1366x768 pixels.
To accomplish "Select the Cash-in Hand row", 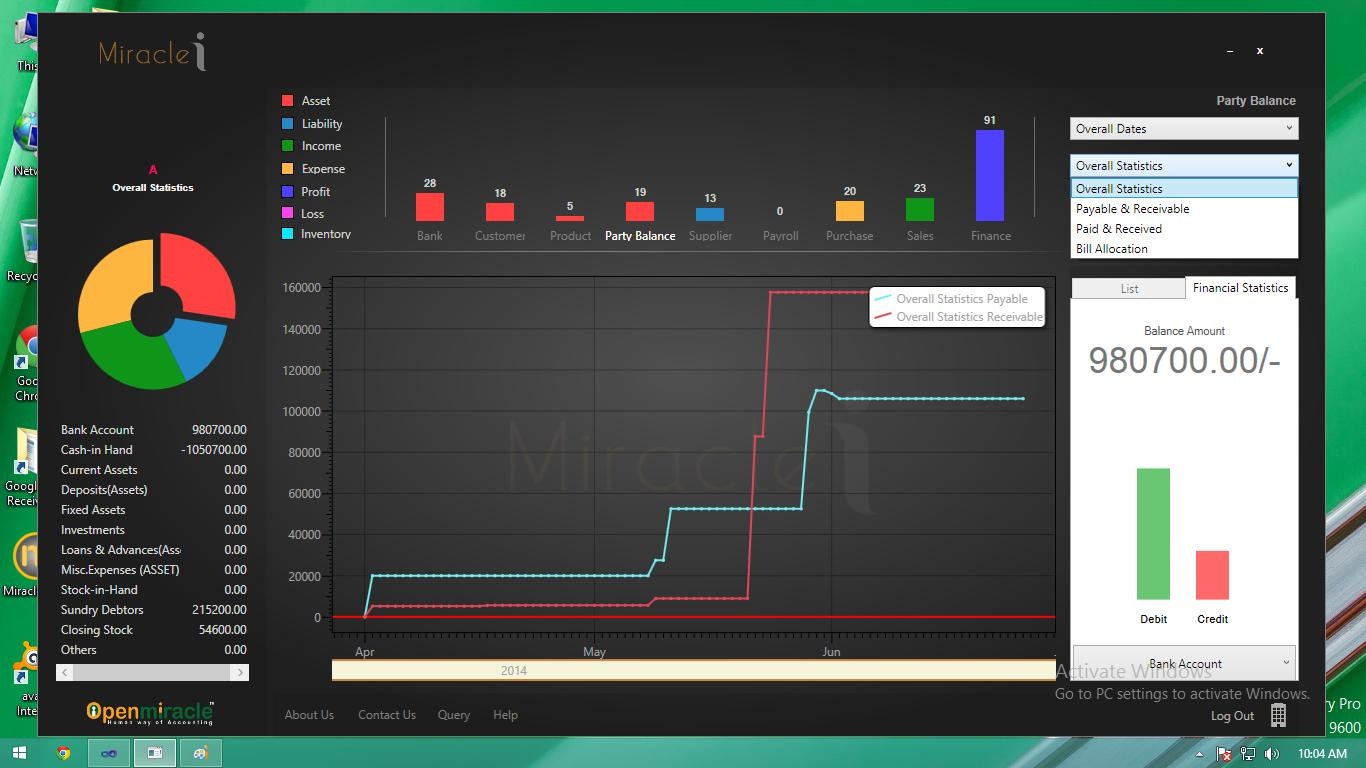I will point(153,450).
